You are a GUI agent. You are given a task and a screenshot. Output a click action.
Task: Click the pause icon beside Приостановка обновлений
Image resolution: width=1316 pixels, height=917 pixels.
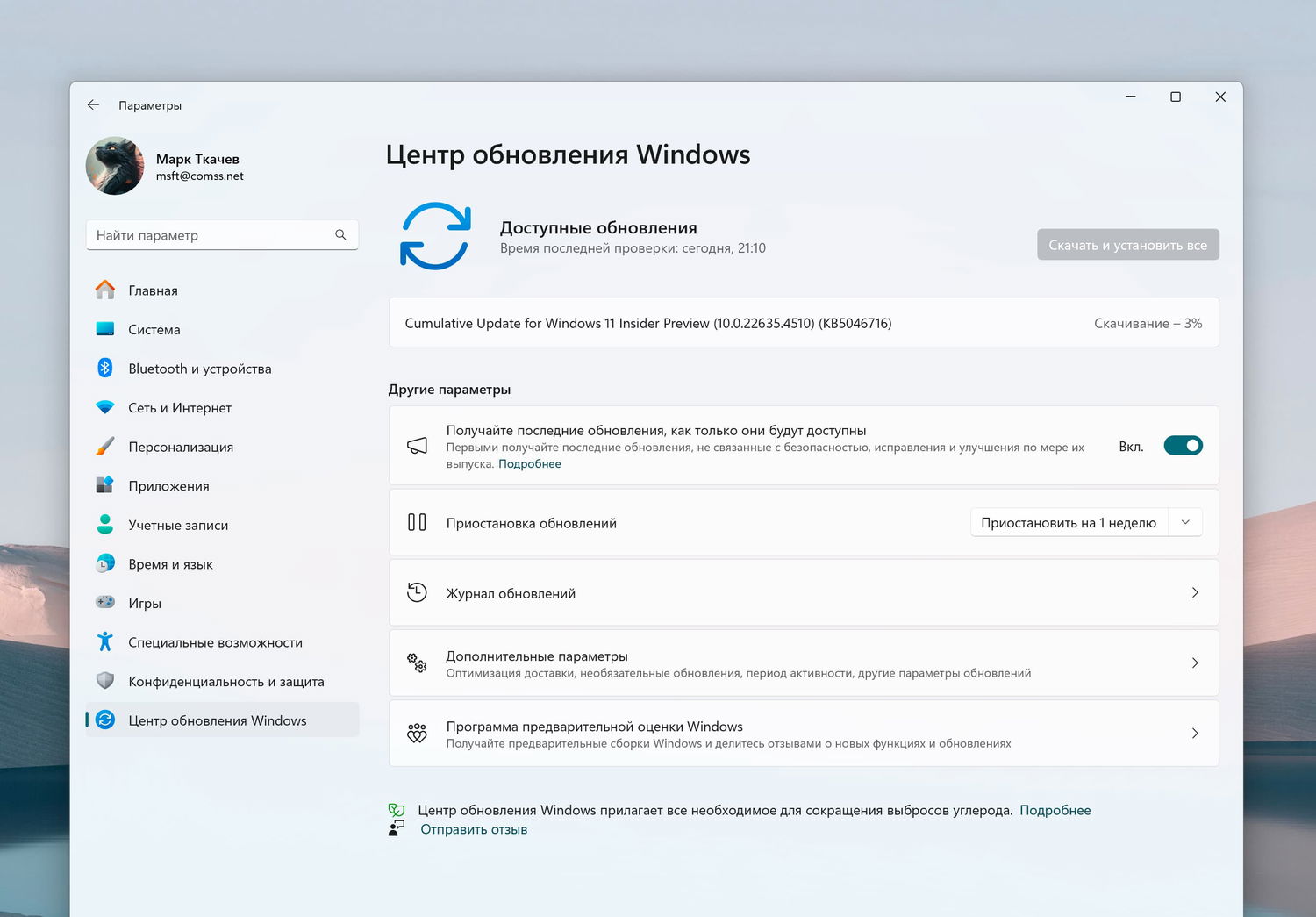pyautogui.click(x=418, y=522)
